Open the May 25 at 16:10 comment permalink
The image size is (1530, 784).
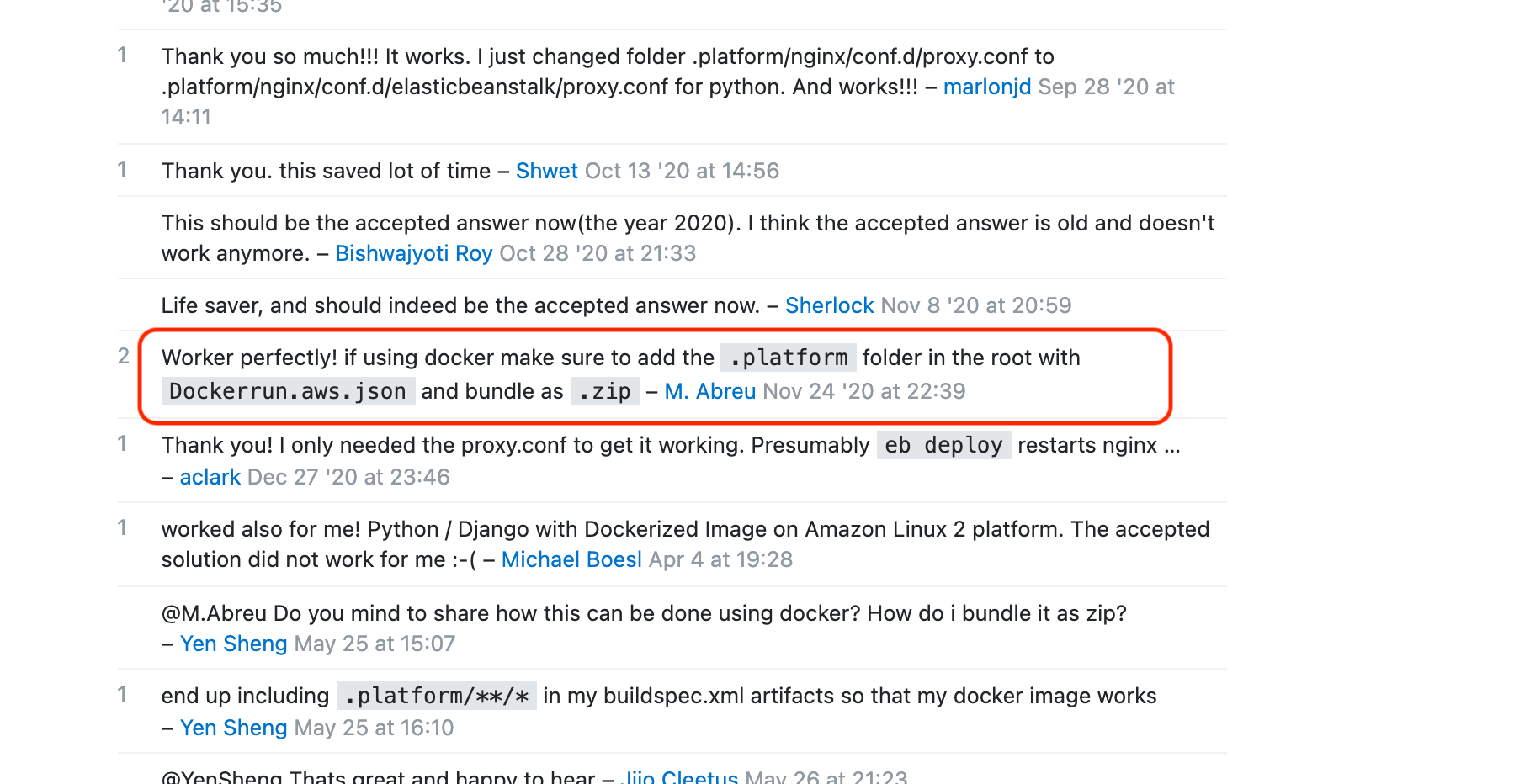coord(374,728)
